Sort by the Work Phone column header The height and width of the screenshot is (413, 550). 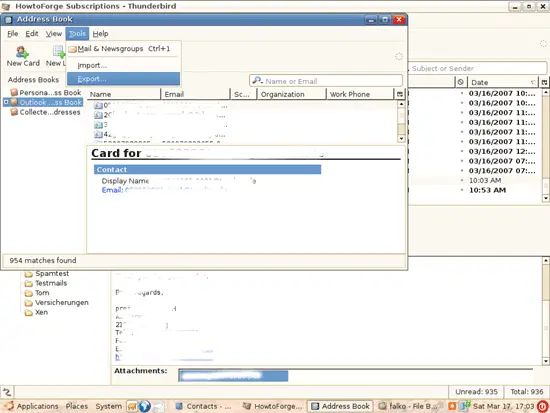(x=361, y=94)
